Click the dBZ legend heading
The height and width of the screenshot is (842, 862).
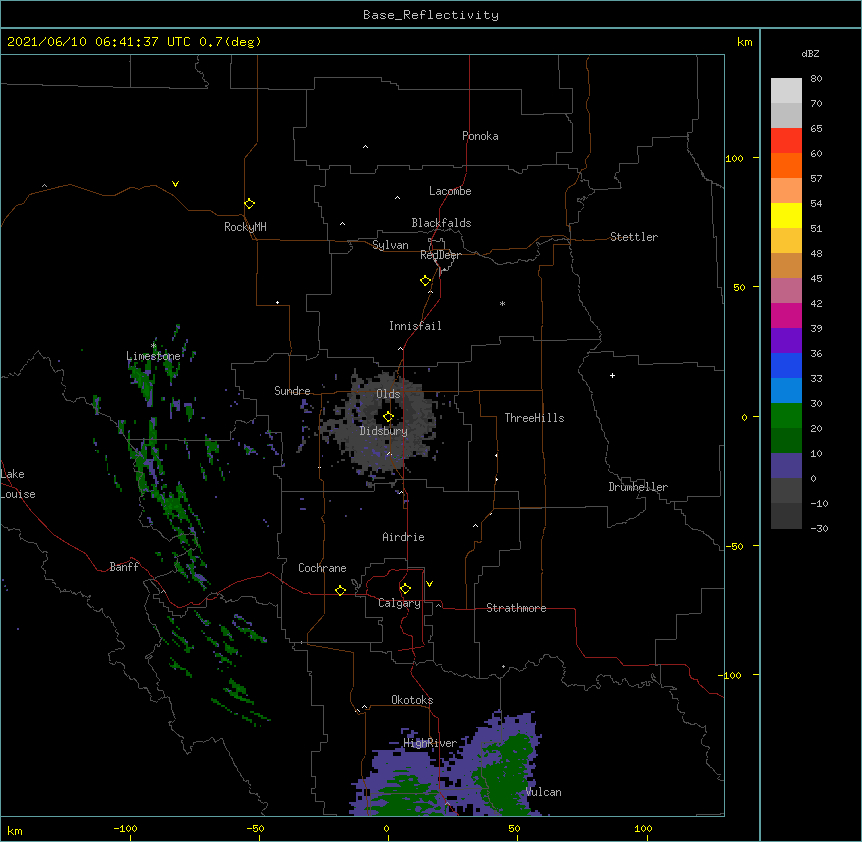(810, 53)
